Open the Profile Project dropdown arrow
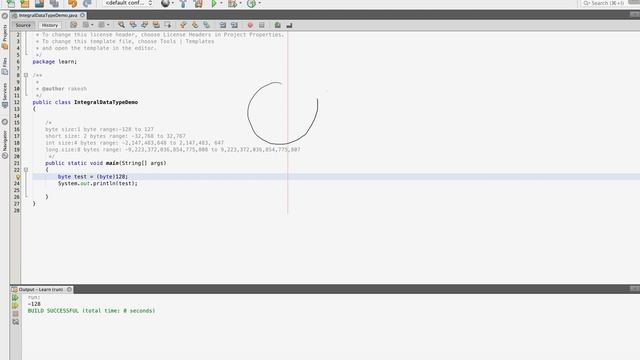Image resolution: width=640 pixels, height=360 pixels. pos(259,3)
